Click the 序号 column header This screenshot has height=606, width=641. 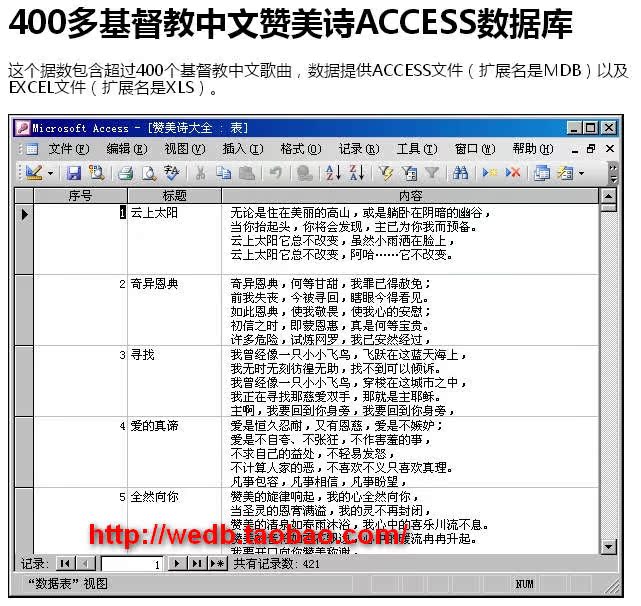(80, 196)
